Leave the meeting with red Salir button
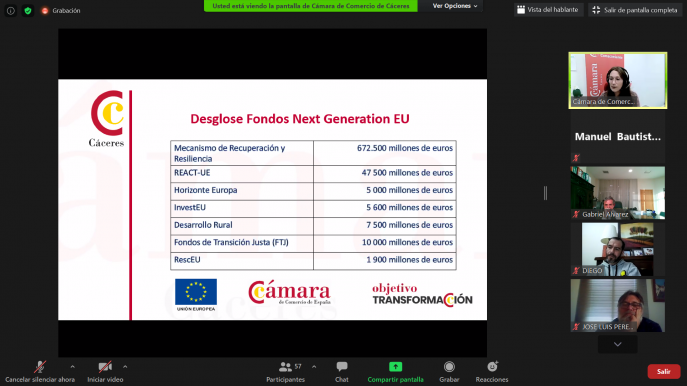Screen dimensions: 687x386 [664, 372]
